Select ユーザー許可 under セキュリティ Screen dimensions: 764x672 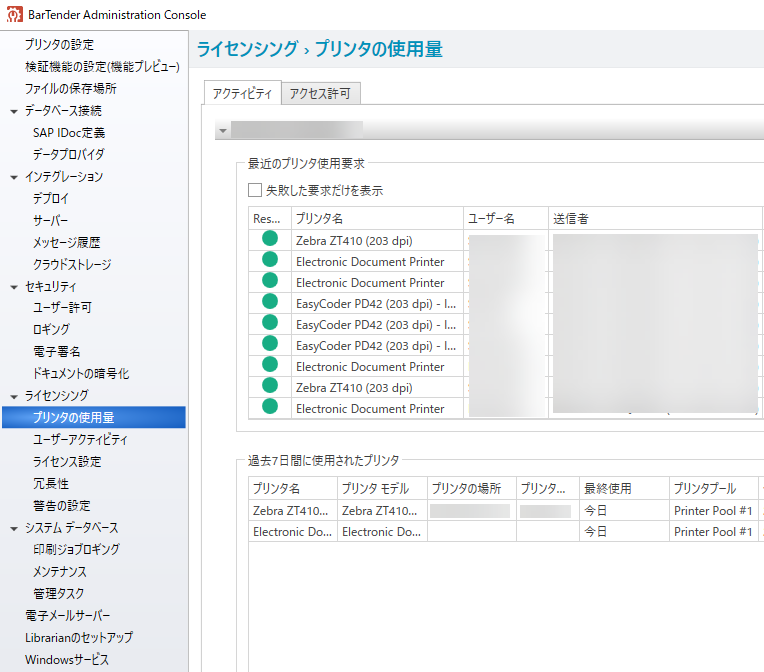point(62,307)
